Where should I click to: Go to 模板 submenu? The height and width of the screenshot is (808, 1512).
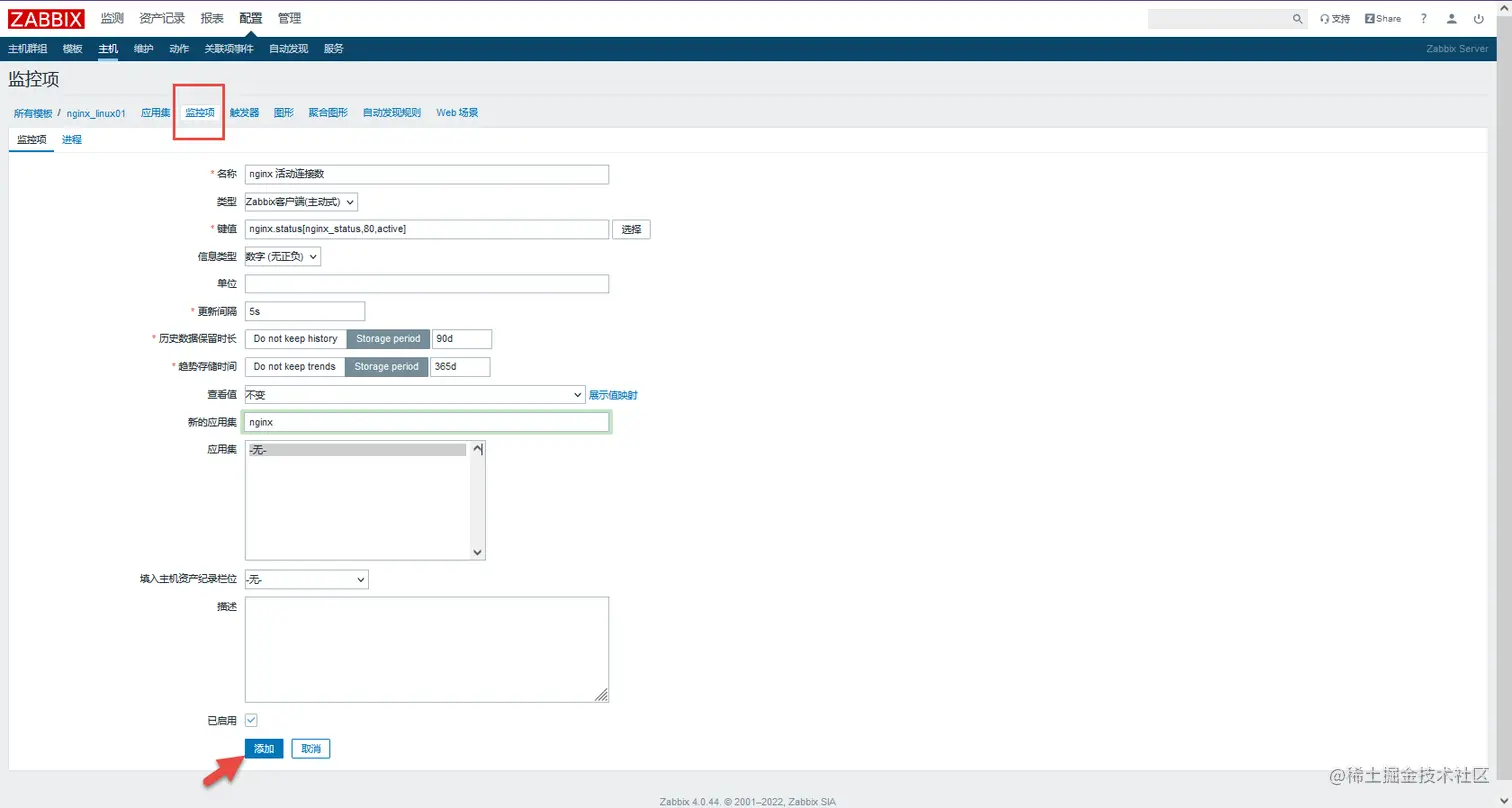pos(72,49)
